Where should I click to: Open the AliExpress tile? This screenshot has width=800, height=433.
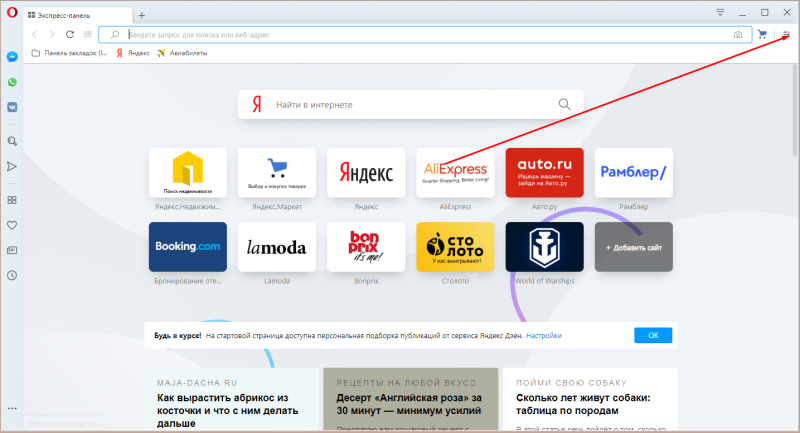pyautogui.click(x=455, y=173)
